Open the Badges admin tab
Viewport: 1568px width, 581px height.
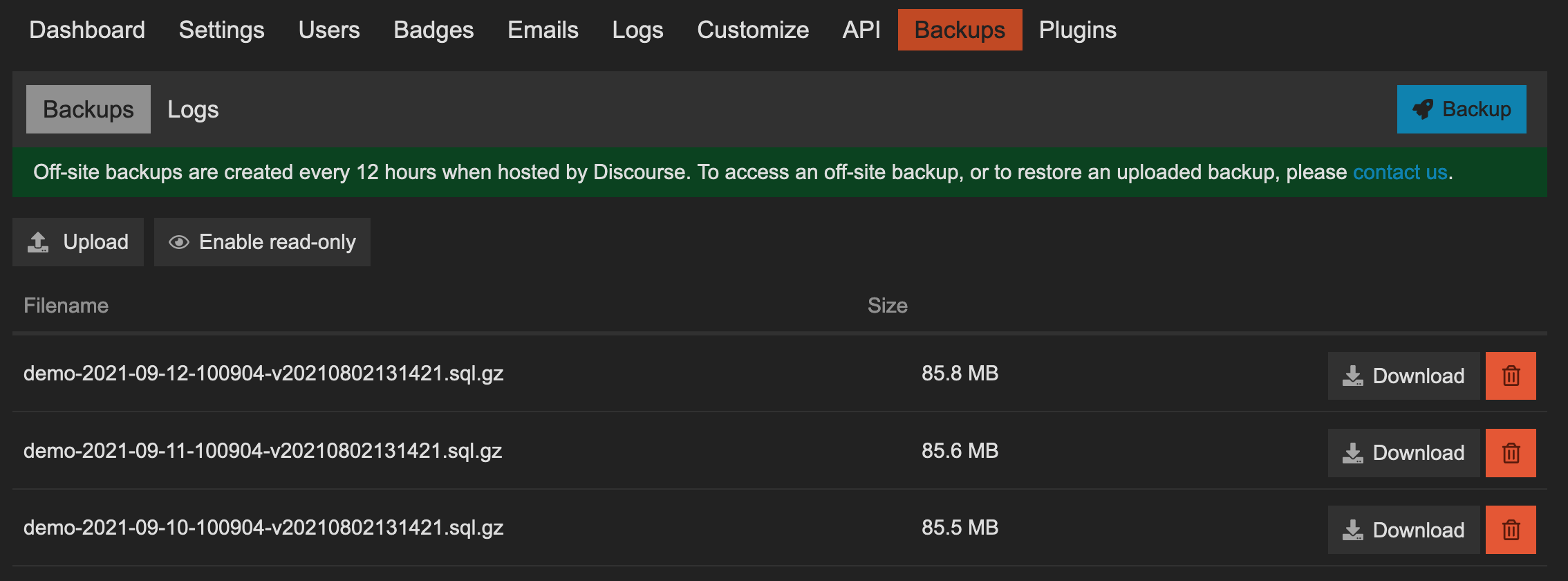tap(433, 30)
